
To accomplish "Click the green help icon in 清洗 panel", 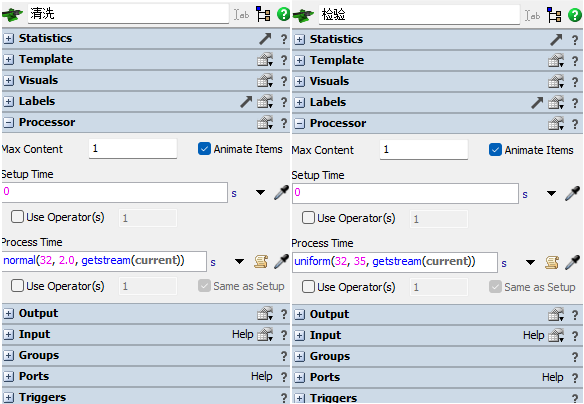I will (283, 14).
